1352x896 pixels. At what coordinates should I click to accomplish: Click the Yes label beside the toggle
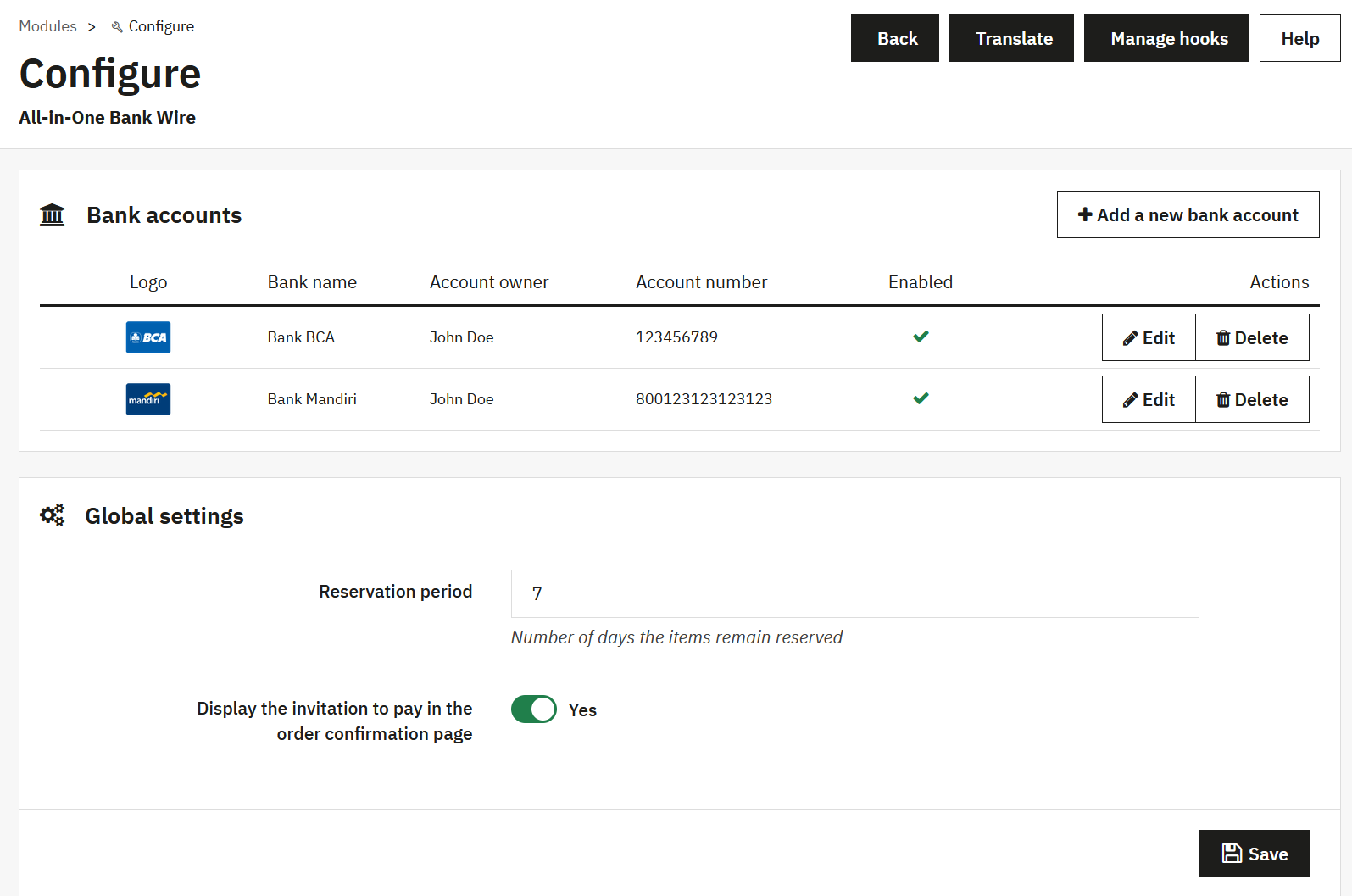click(582, 710)
